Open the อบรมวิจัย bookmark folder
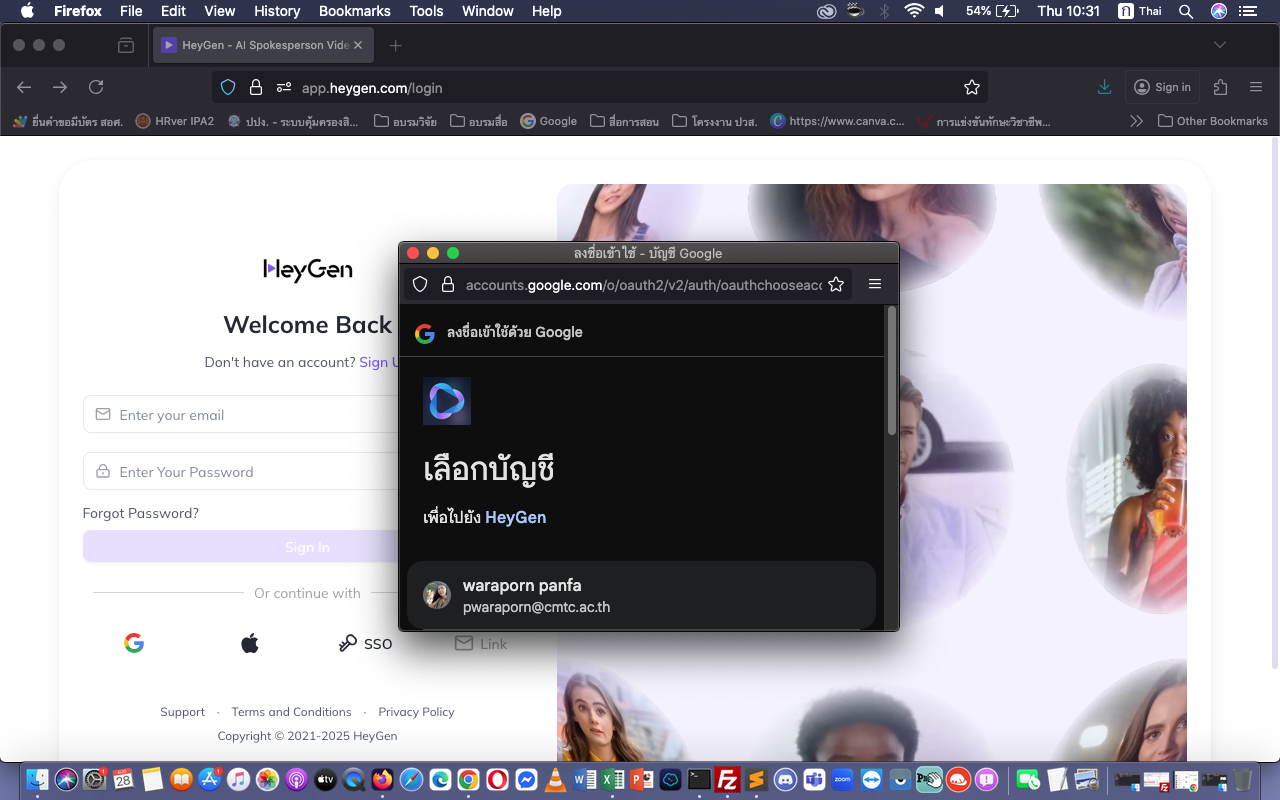The height and width of the screenshot is (800, 1280). pos(406,121)
